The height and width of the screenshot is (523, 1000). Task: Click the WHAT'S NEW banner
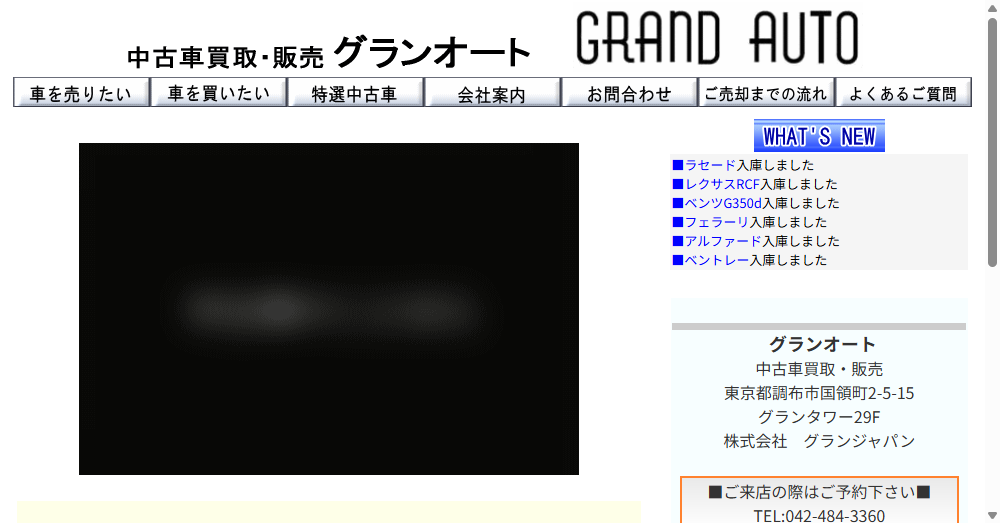[x=819, y=136]
